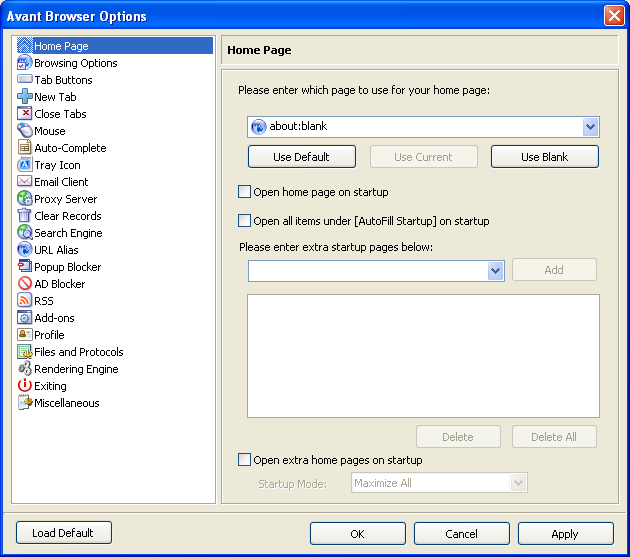This screenshot has width=630, height=557.
Task: Switch to the Popup Blocker section
Action: (x=68, y=267)
